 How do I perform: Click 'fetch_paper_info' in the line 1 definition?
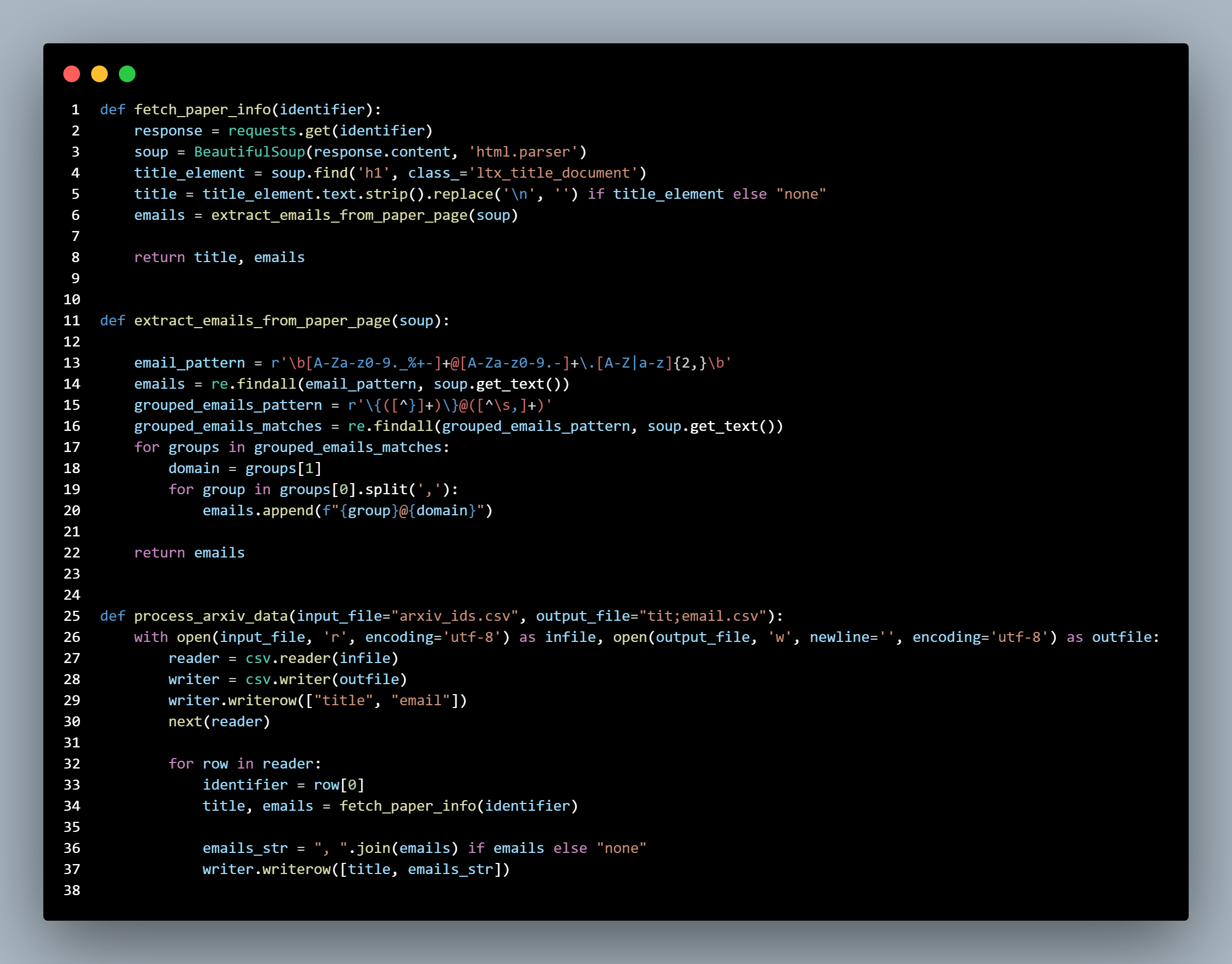click(x=203, y=109)
